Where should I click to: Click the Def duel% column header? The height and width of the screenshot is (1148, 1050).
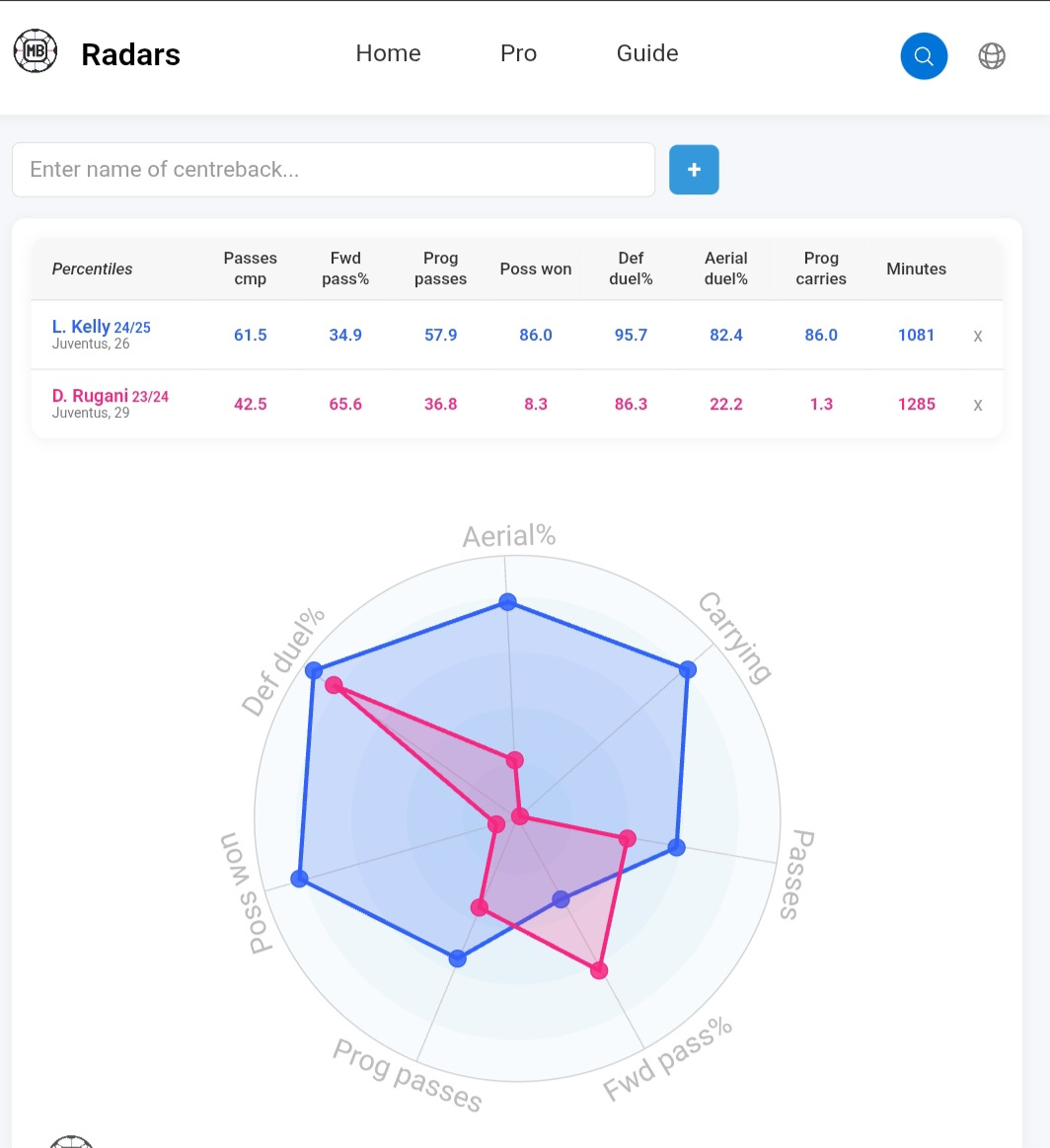pyautogui.click(x=631, y=268)
